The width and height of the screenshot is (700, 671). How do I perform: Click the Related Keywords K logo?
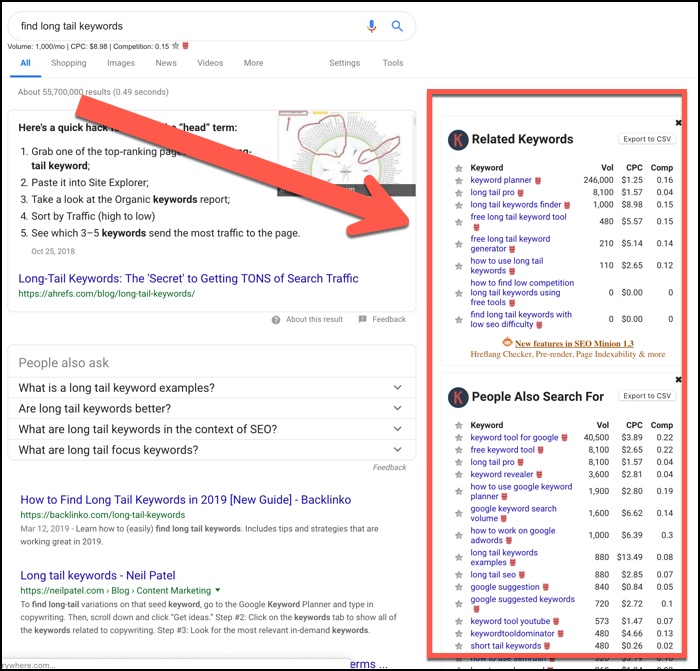[x=458, y=139]
